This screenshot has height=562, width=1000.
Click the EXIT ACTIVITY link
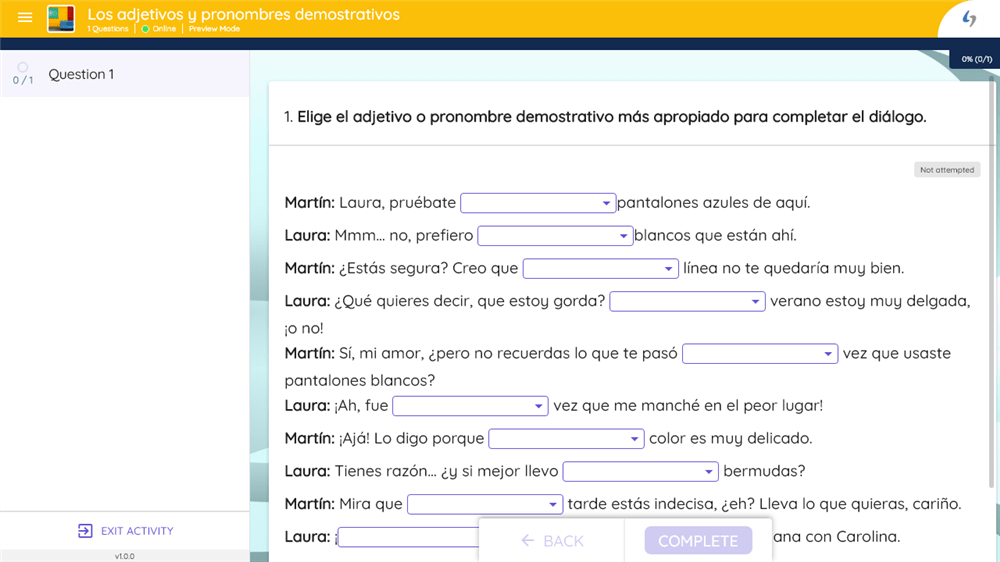(125, 531)
